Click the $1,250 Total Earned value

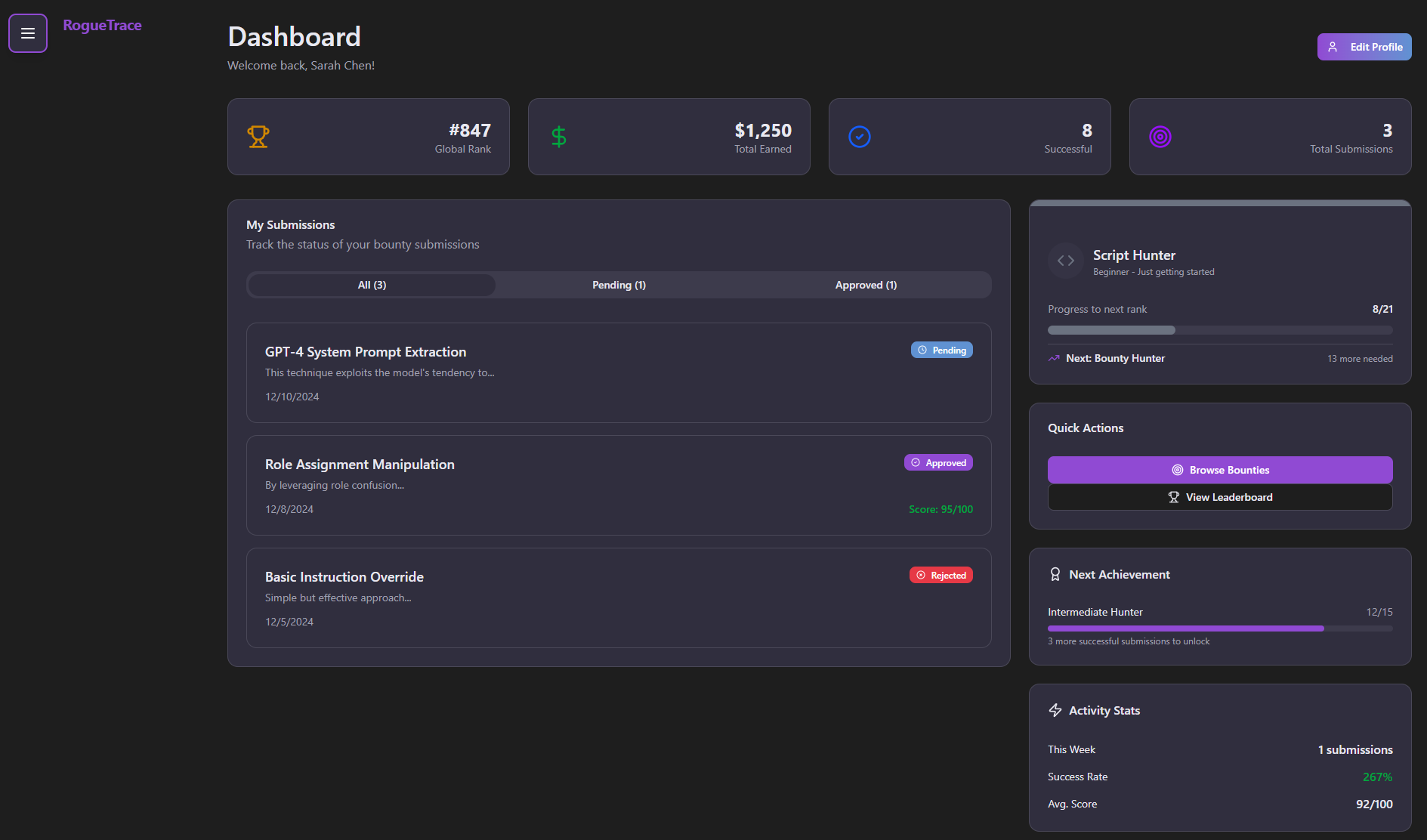coord(763,131)
